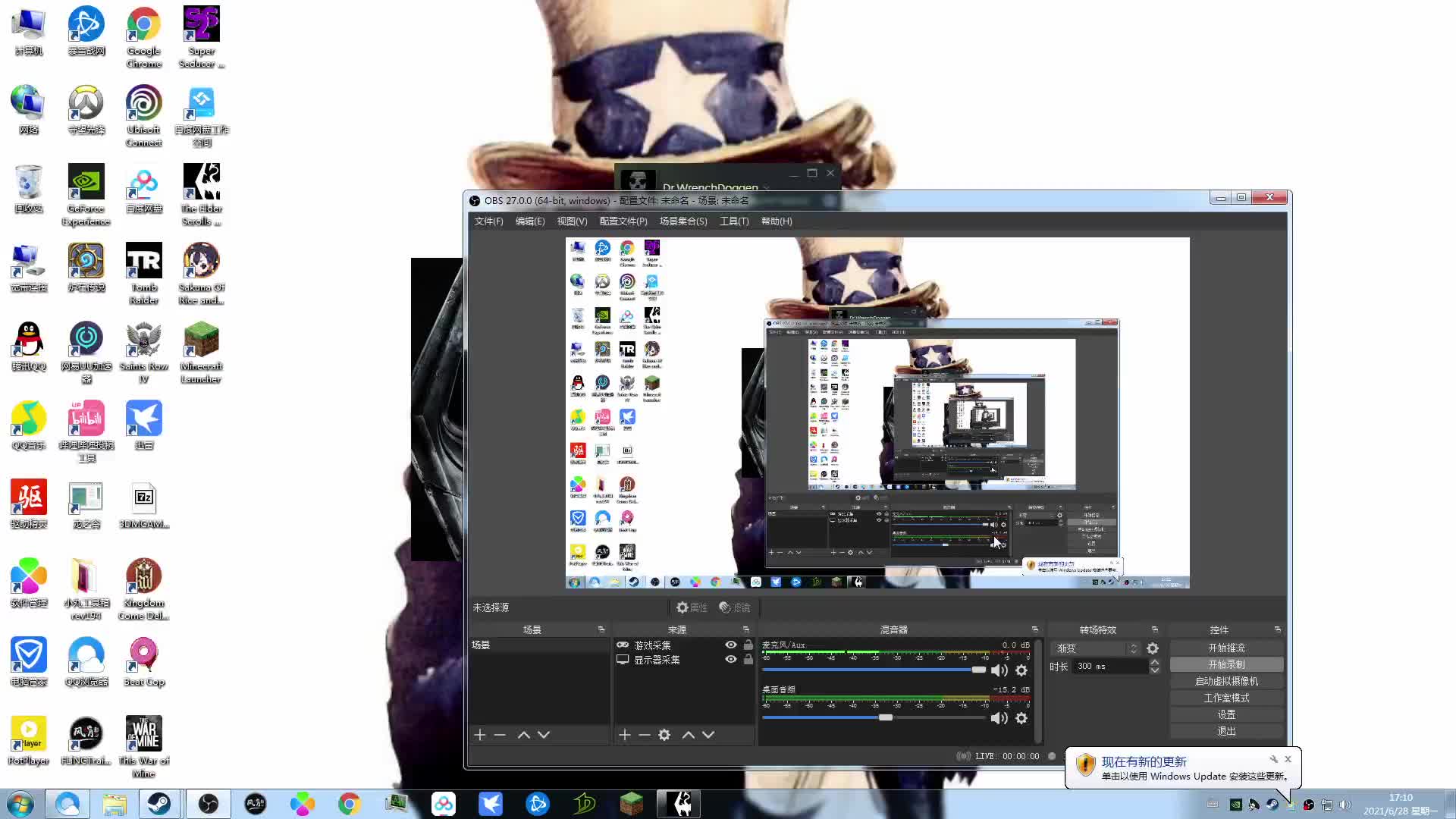Undock the 场景 panel via its corner icon
This screenshot has width=1456, height=819.
click(601, 629)
